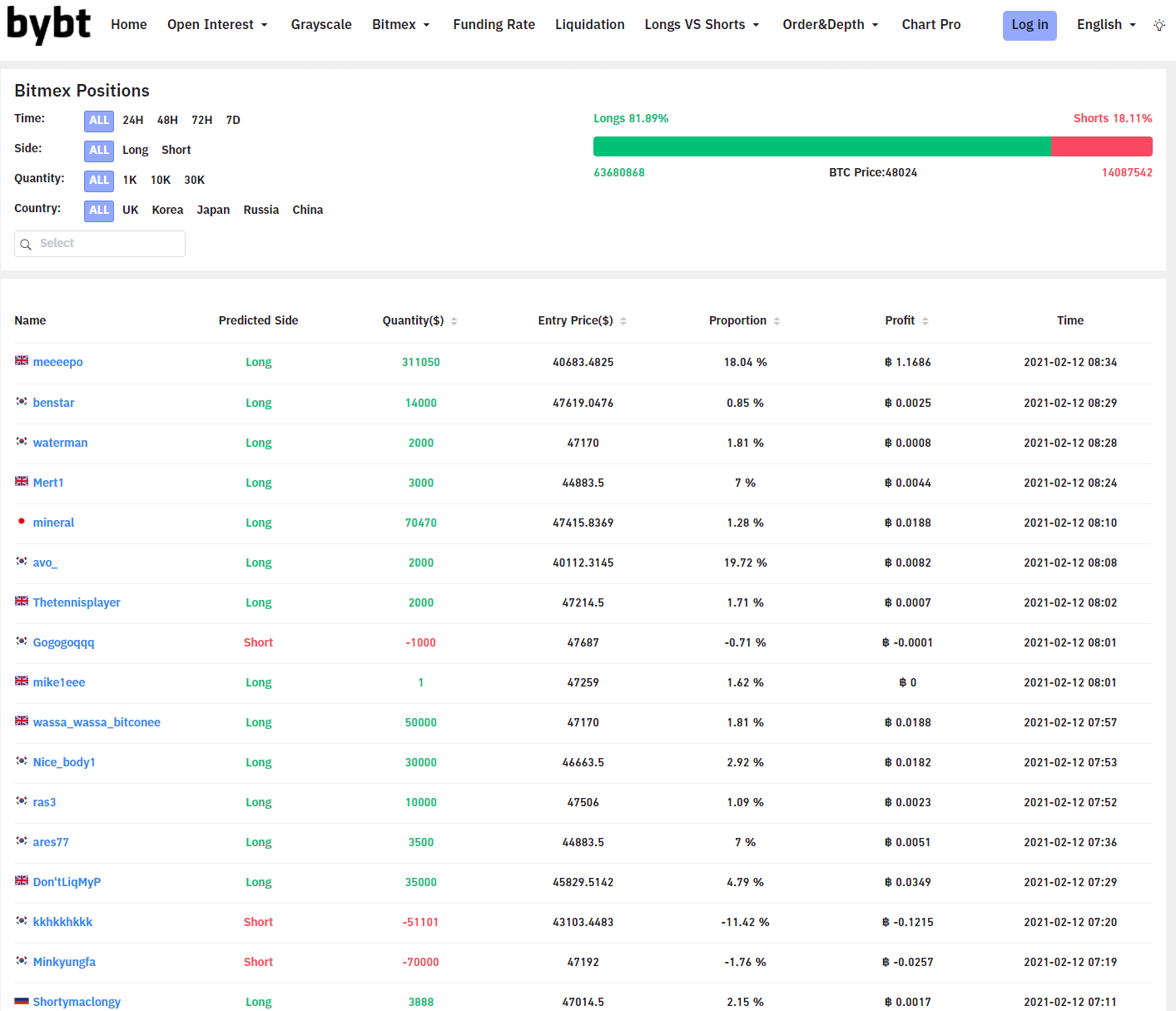Image resolution: width=1176 pixels, height=1011 pixels.
Task: Go to Grayscale page
Action: tap(321, 25)
